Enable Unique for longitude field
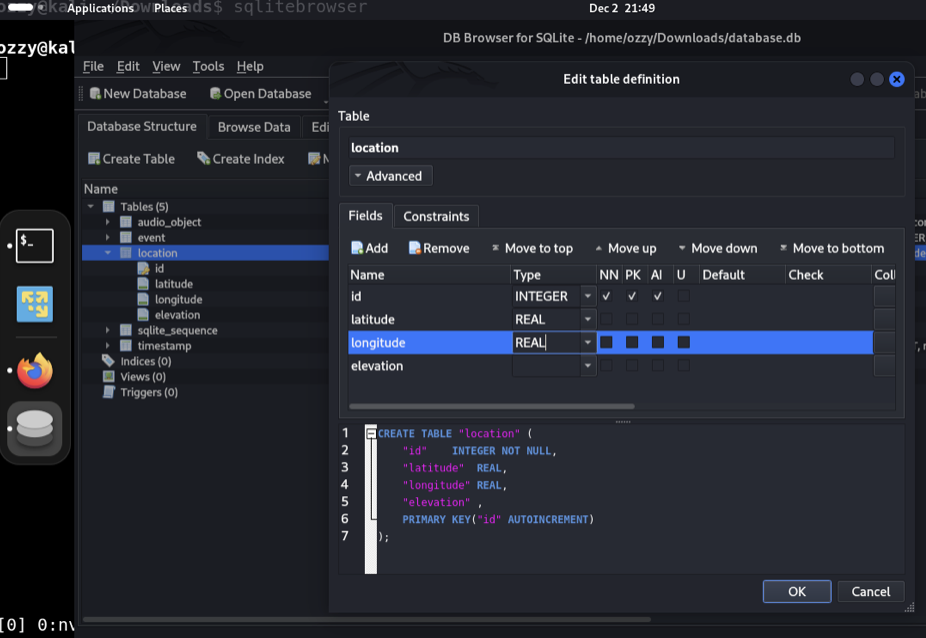Viewport: 926px width, 638px height. pyautogui.click(x=684, y=343)
